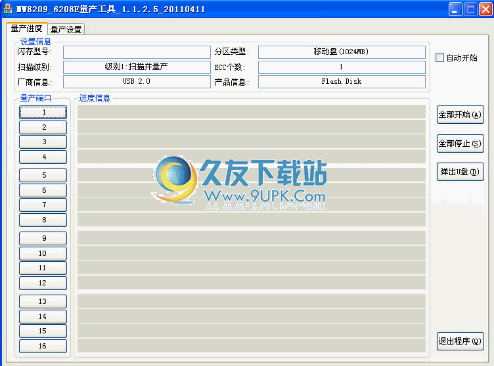Click port button 12
Viewport: 494px width, 366px height.
(x=43, y=283)
